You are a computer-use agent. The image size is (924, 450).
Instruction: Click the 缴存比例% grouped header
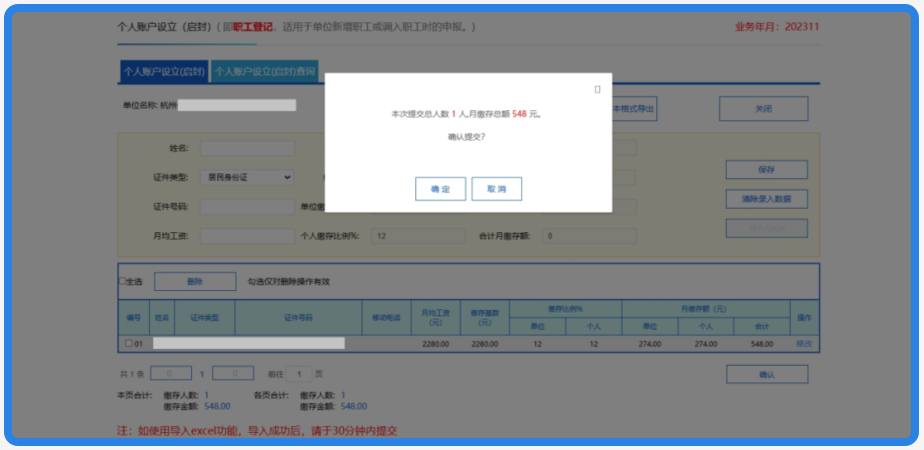(565, 309)
